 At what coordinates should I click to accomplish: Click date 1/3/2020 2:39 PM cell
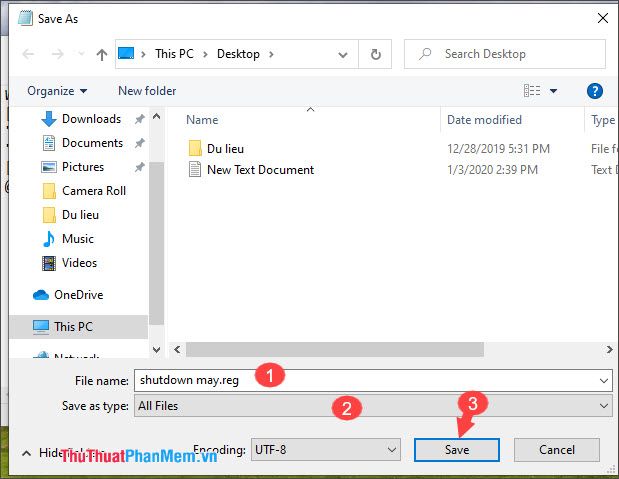(x=492, y=170)
